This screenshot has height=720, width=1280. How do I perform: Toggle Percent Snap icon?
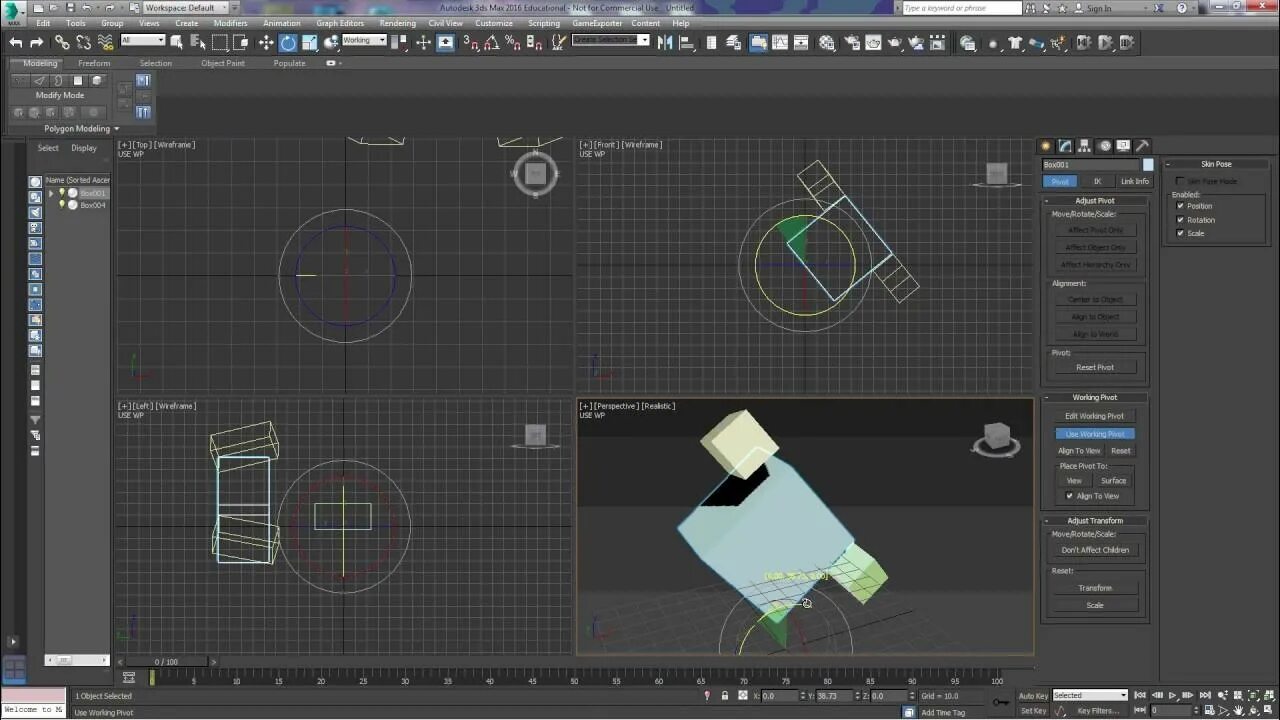[x=512, y=42]
